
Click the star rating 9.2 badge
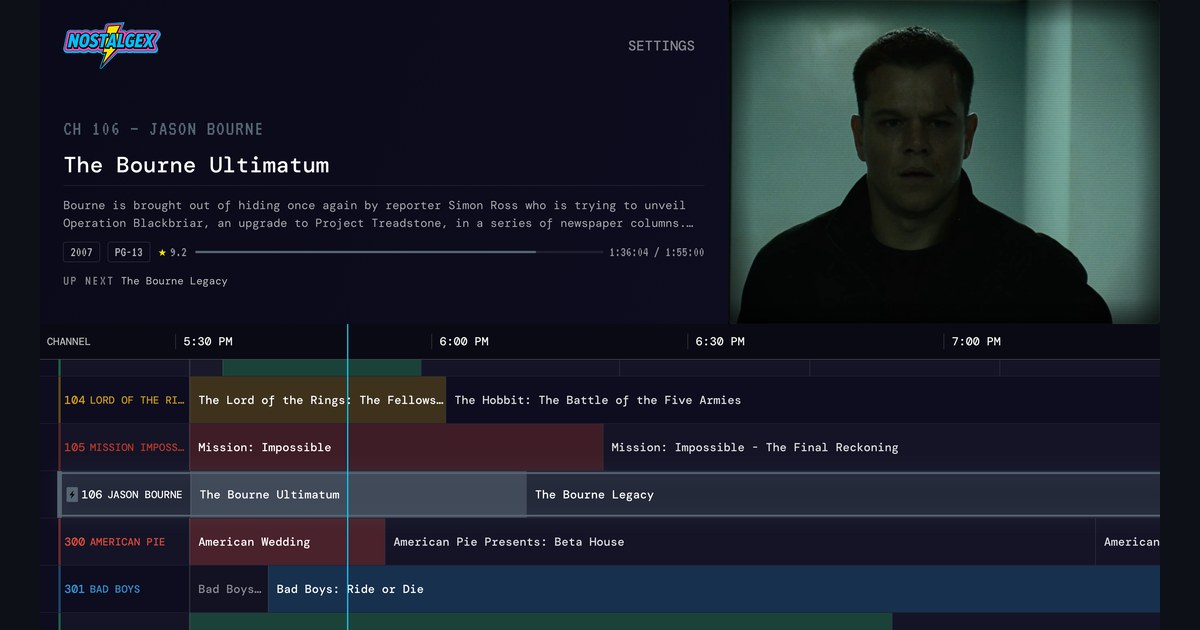173,253
